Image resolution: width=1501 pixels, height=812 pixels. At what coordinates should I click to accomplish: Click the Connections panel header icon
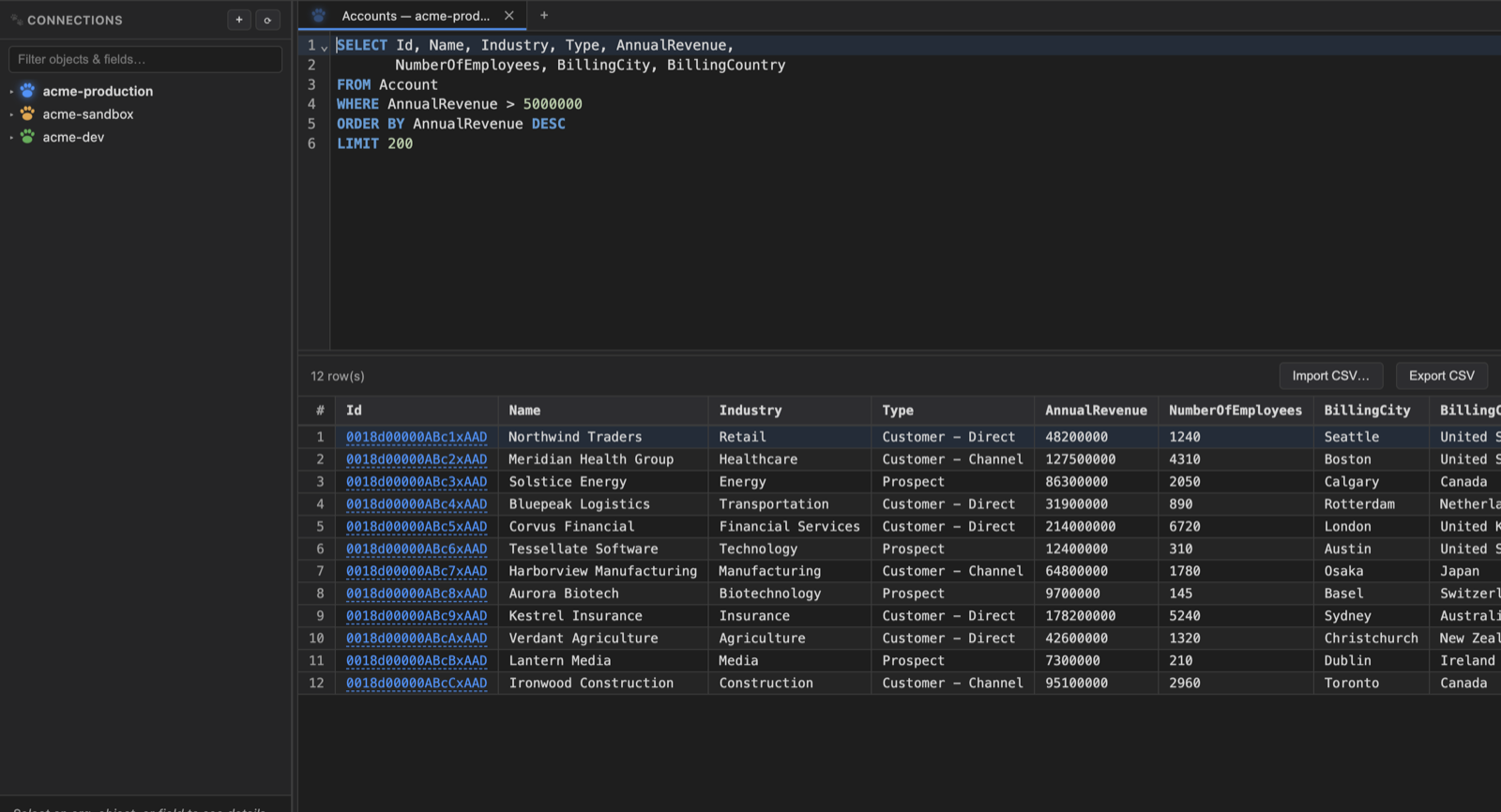(x=16, y=20)
